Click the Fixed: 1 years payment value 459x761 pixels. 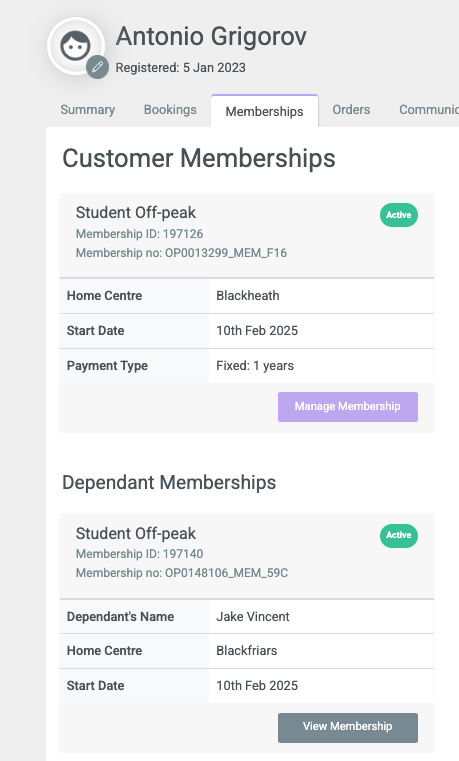pyautogui.click(x=255, y=366)
